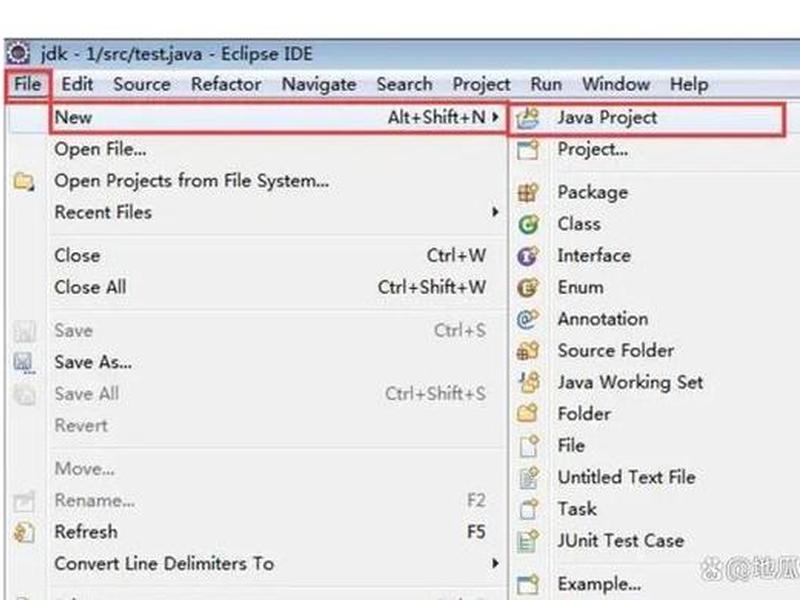Choose Java Project from New submenu
This screenshot has width=800, height=600.
[647, 118]
